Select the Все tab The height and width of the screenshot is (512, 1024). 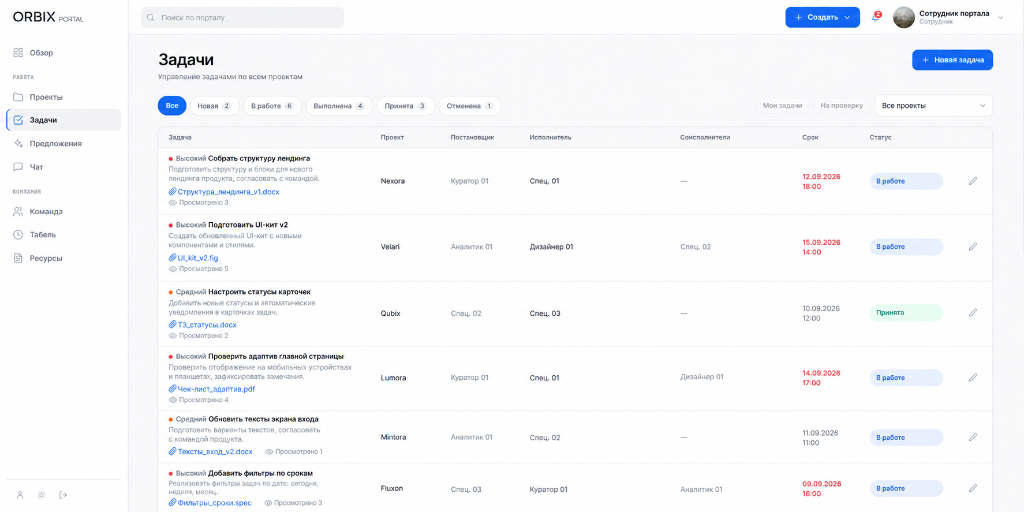(x=172, y=106)
